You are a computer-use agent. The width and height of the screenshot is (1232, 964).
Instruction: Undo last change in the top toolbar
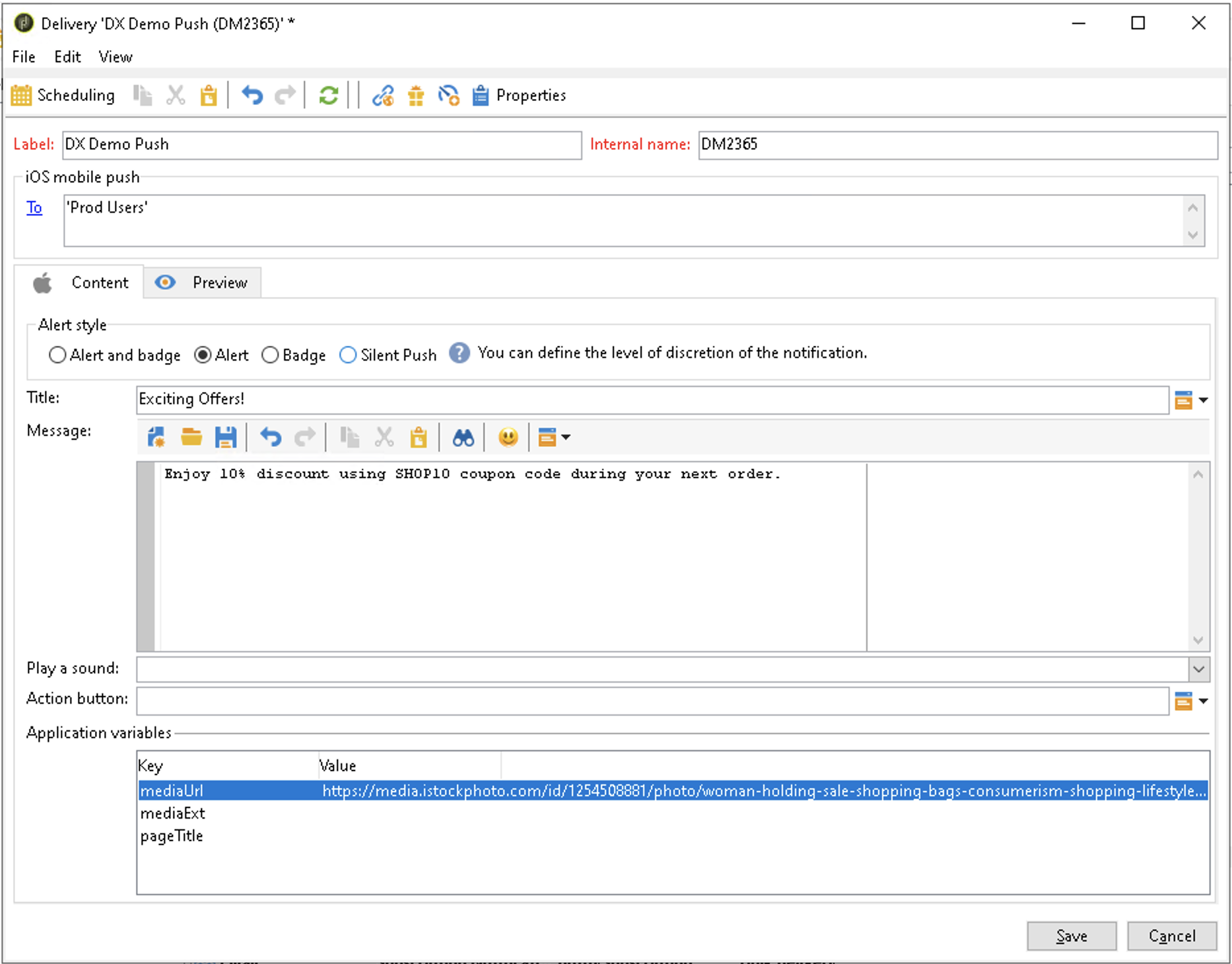click(x=252, y=96)
